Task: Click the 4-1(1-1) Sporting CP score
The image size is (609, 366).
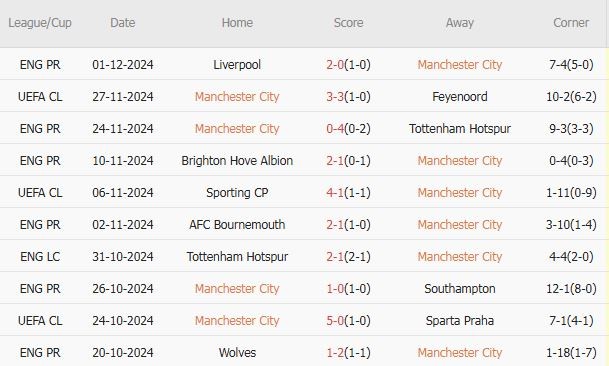Action: [348, 192]
